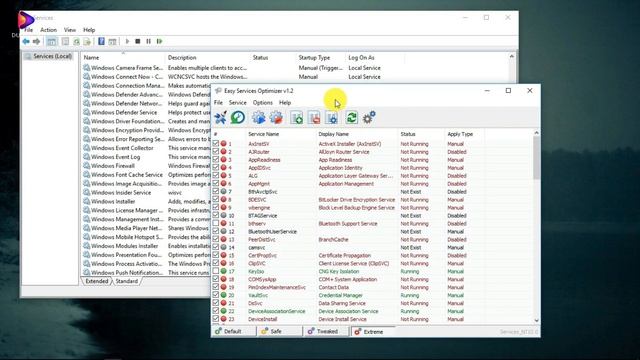
Task: Click the green status dot of the KeyIso row
Action: [224, 271]
